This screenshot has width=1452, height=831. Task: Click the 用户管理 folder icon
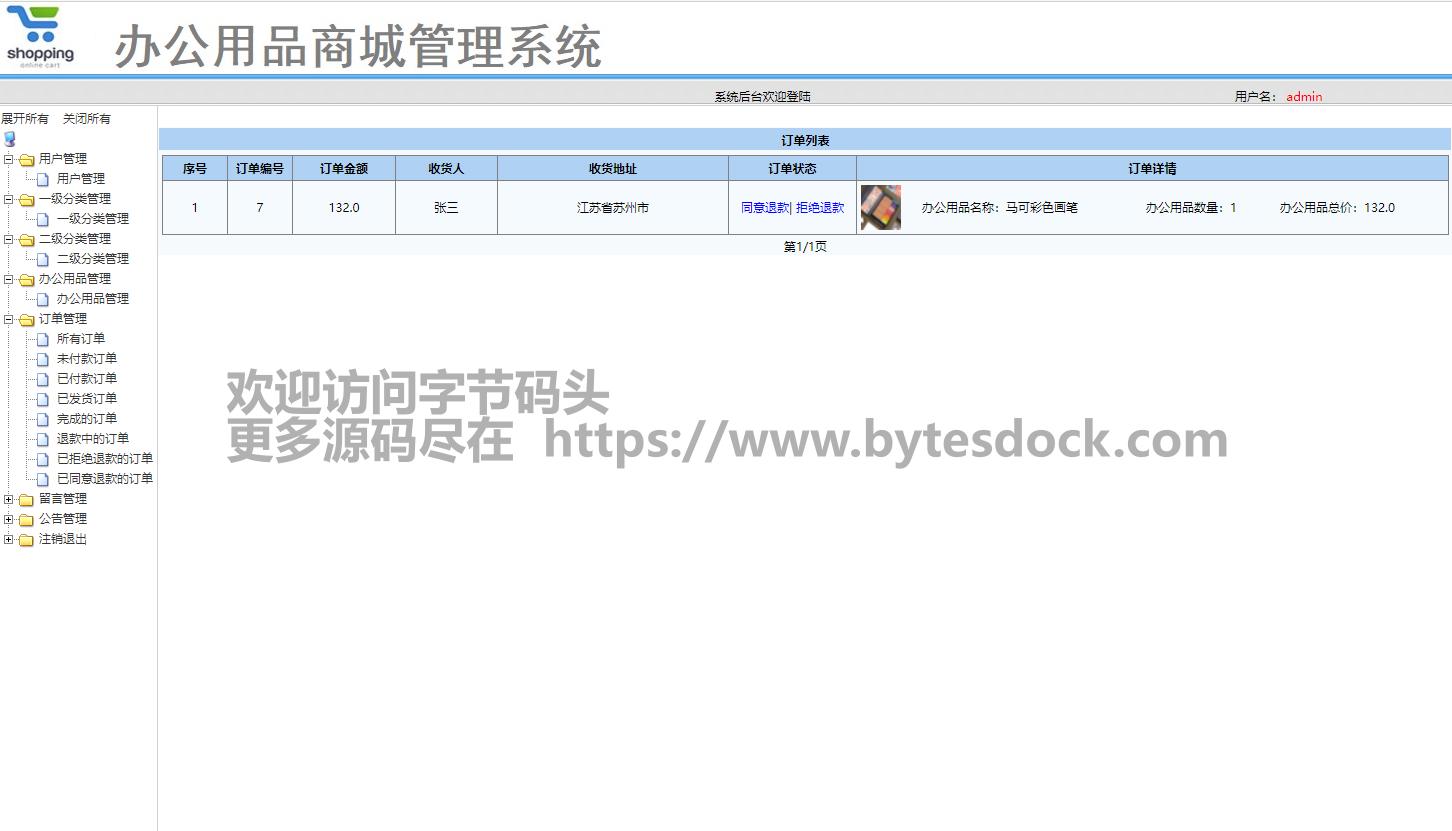click(x=26, y=159)
